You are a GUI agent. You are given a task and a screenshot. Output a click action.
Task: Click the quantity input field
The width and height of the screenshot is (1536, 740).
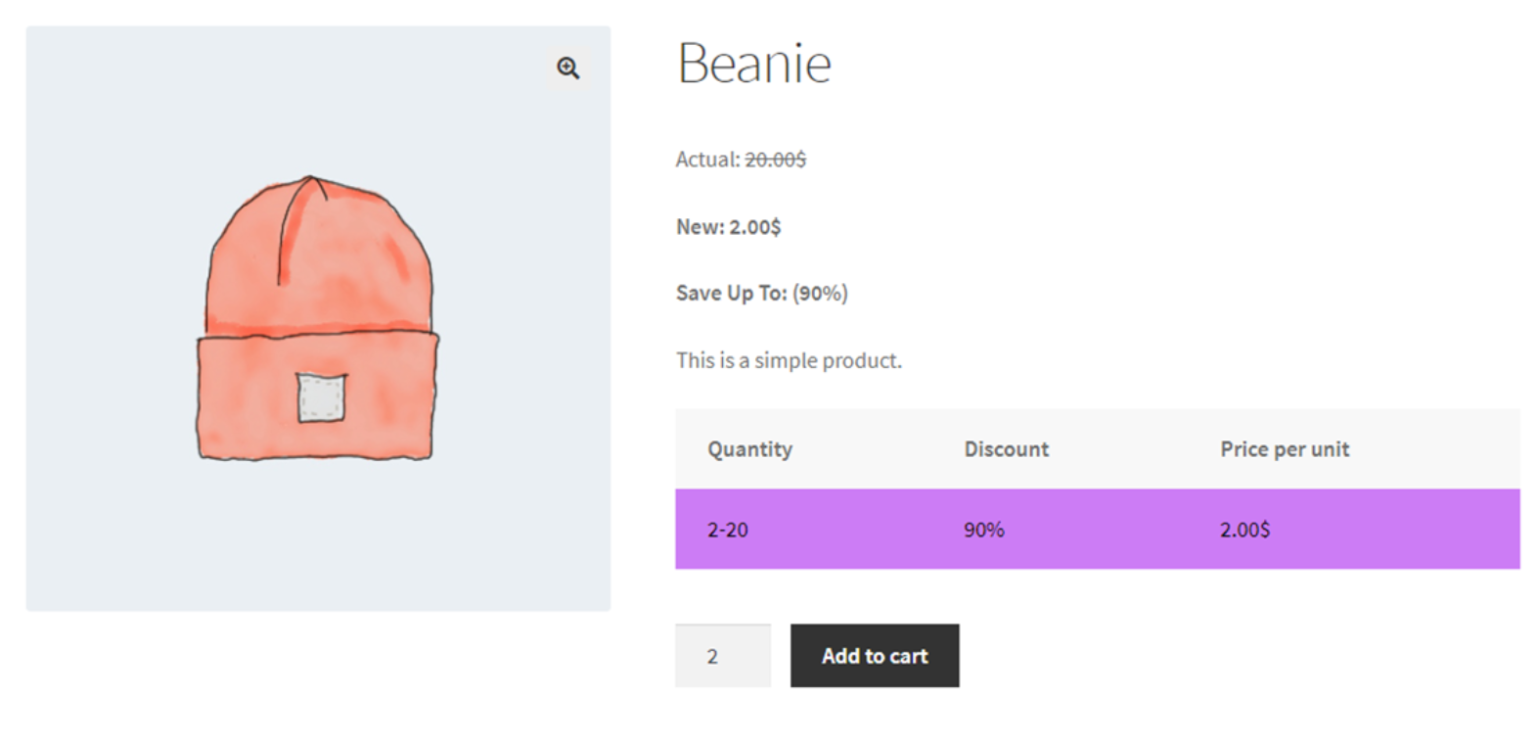(x=722, y=655)
